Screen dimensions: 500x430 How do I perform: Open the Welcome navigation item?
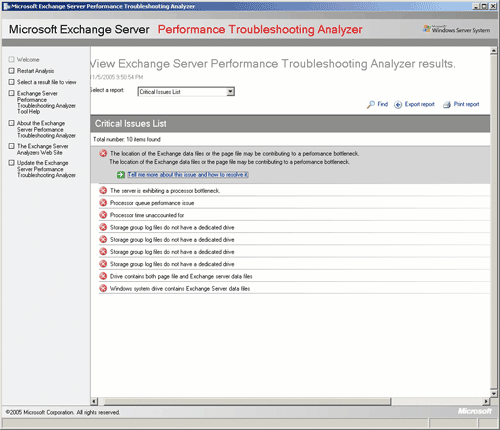point(28,59)
